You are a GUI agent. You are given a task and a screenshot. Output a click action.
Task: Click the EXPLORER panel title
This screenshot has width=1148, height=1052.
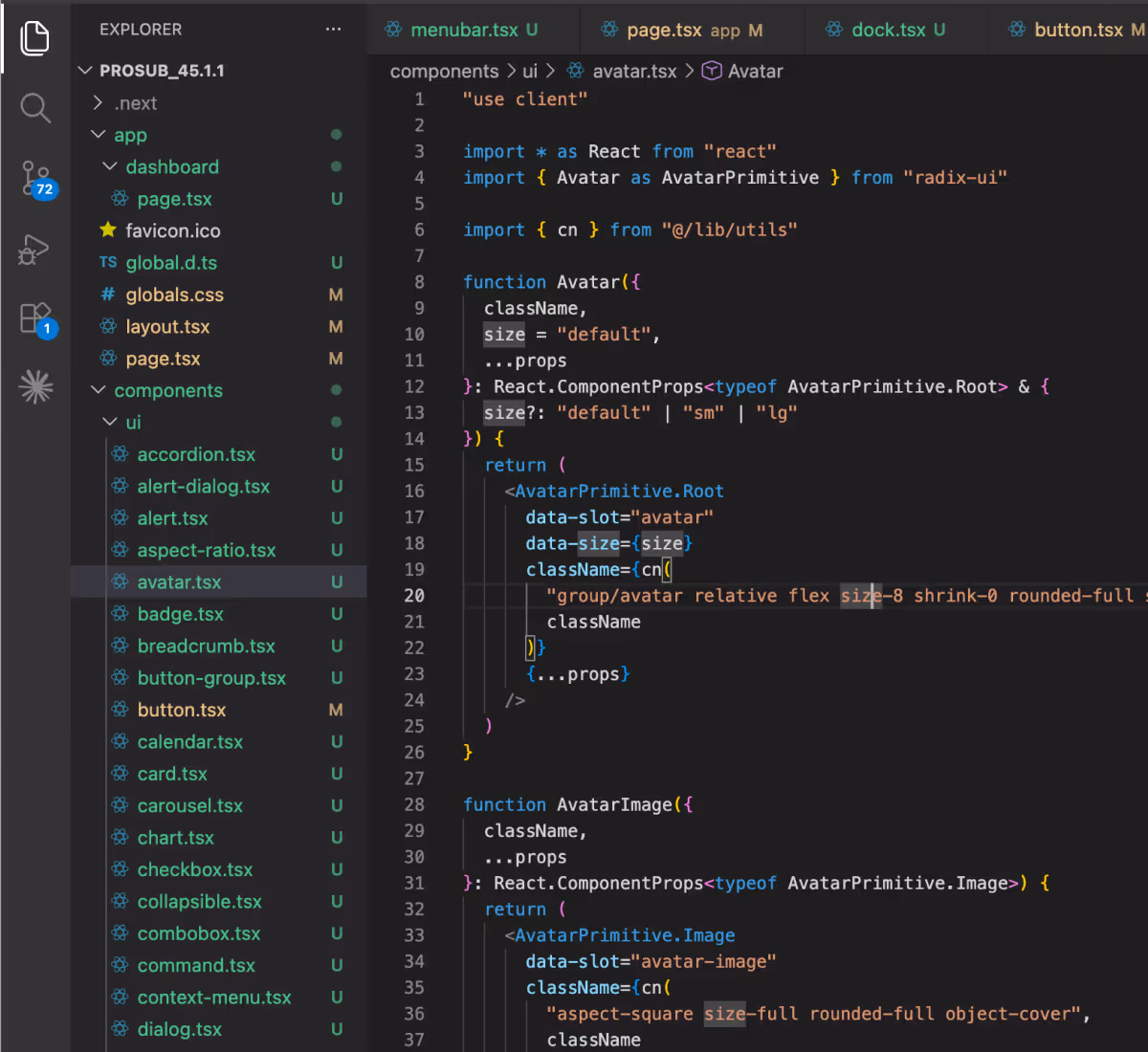click(x=141, y=30)
